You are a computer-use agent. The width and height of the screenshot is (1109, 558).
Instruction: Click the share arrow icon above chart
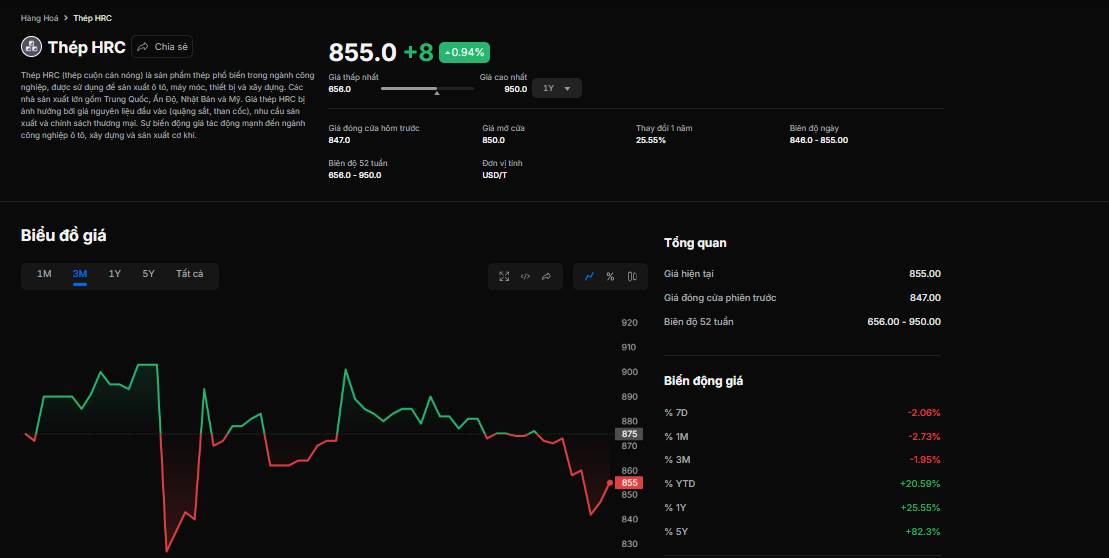pos(546,276)
